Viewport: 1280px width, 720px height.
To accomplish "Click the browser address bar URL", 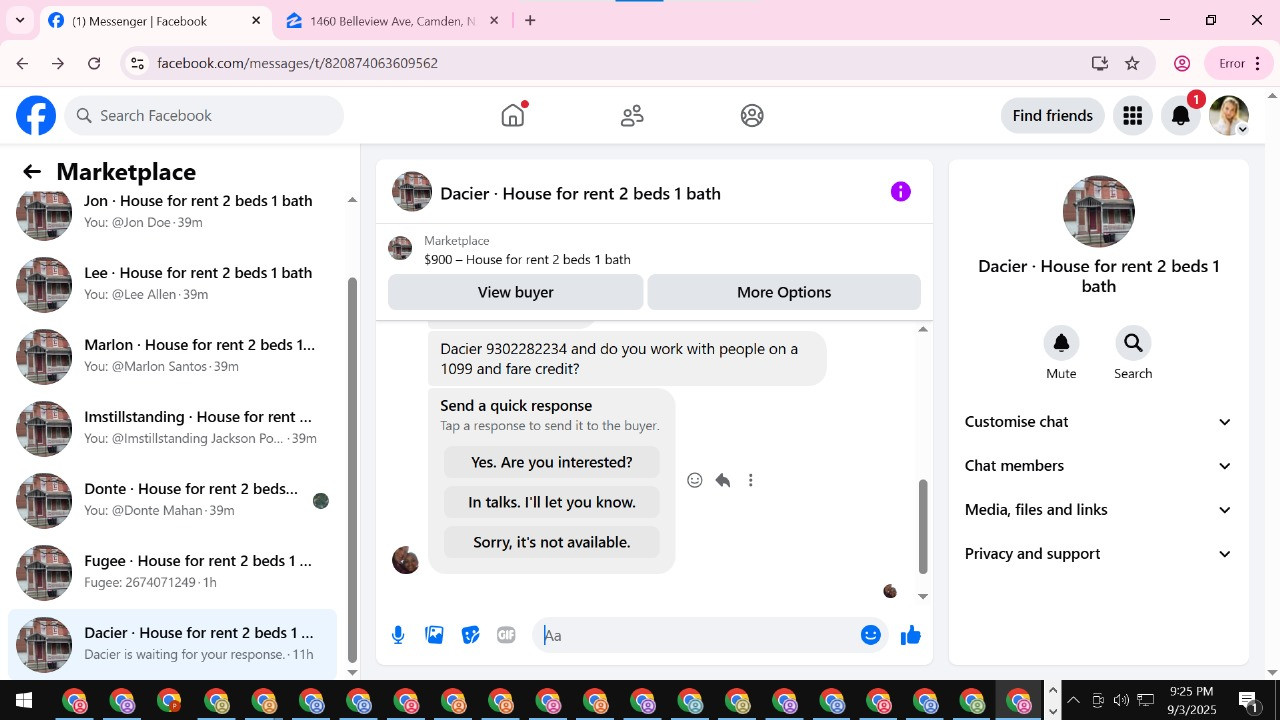I will [298, 63].
